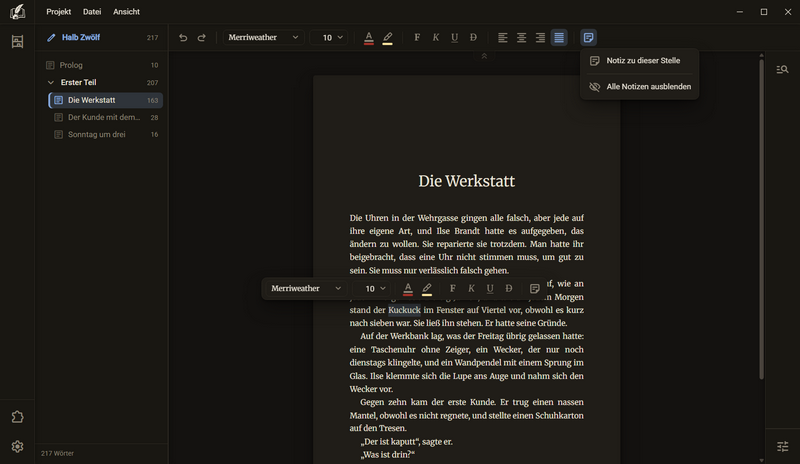Viewport: 800px width, 464px height.
Task: Open the sliders options icon bottom right
Action: pos(782,447)
